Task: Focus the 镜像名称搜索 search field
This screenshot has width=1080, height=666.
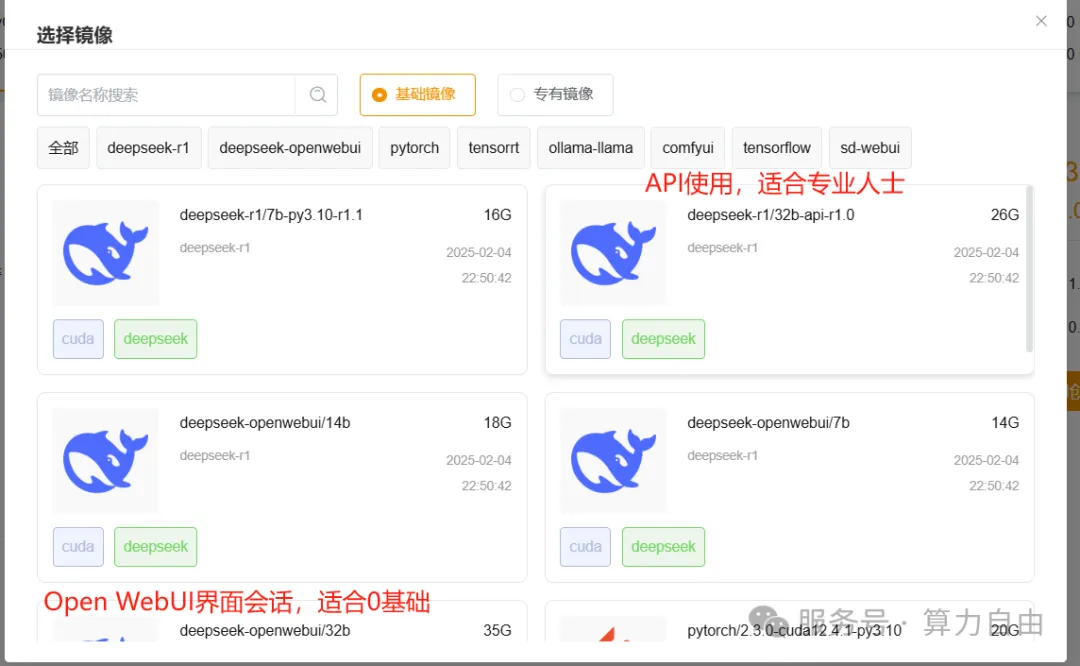Action: pos(166,94)
